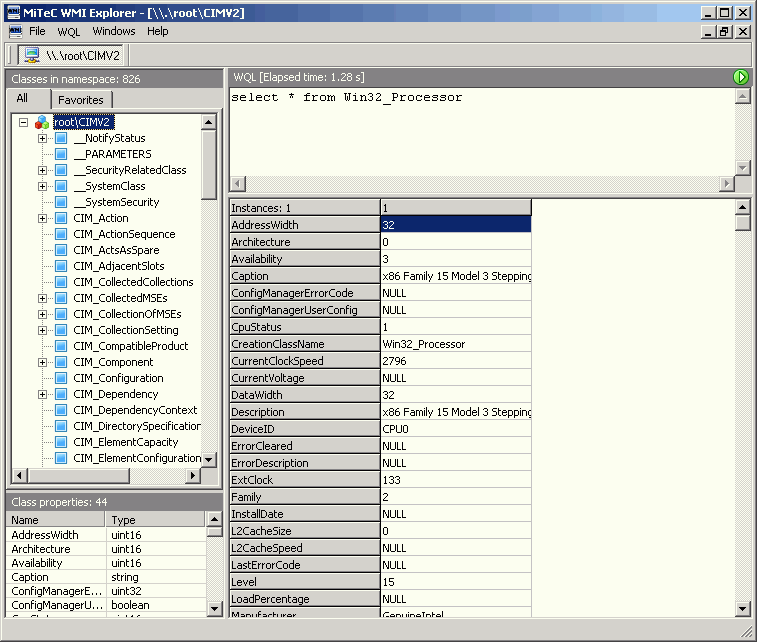Image resolution: width=757 pixels, height=642 pixels.
Task: Collapse the root\CIMV2 tree node
Action: pos(23,122)
